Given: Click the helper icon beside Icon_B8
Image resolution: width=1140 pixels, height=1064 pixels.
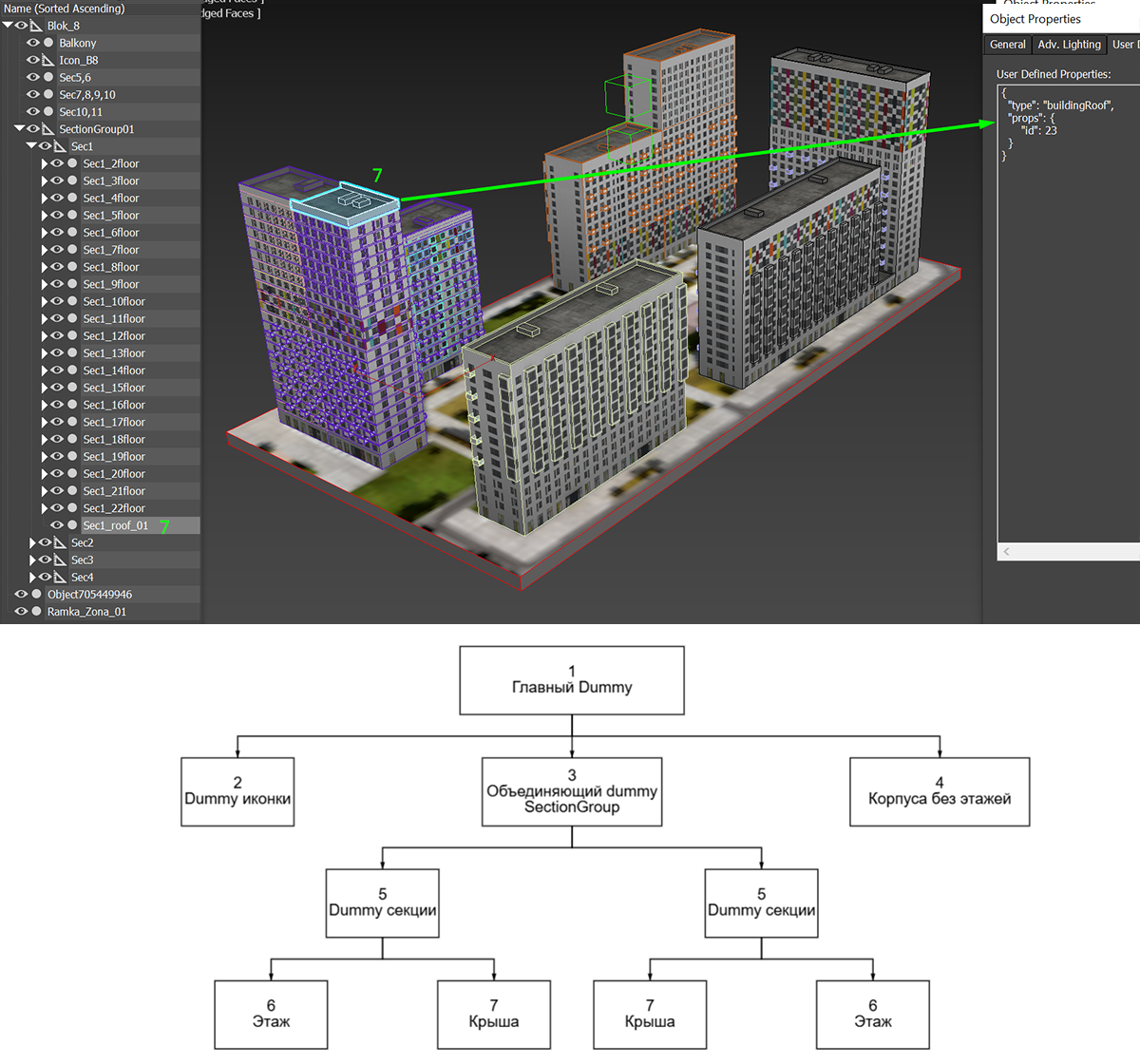Looking at the screenshot, I should [x=47, y=60].
